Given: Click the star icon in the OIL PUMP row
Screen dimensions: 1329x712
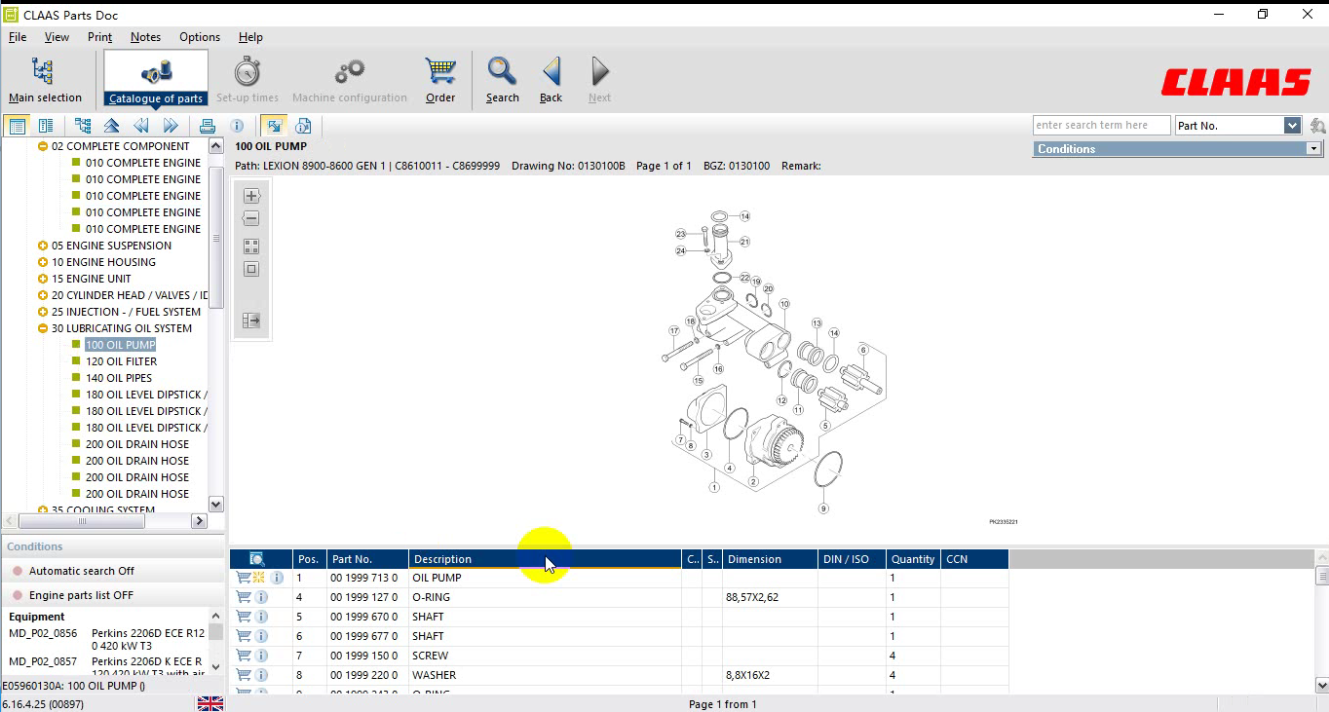Looking at the screenshot, I should (x=259, y=578).
